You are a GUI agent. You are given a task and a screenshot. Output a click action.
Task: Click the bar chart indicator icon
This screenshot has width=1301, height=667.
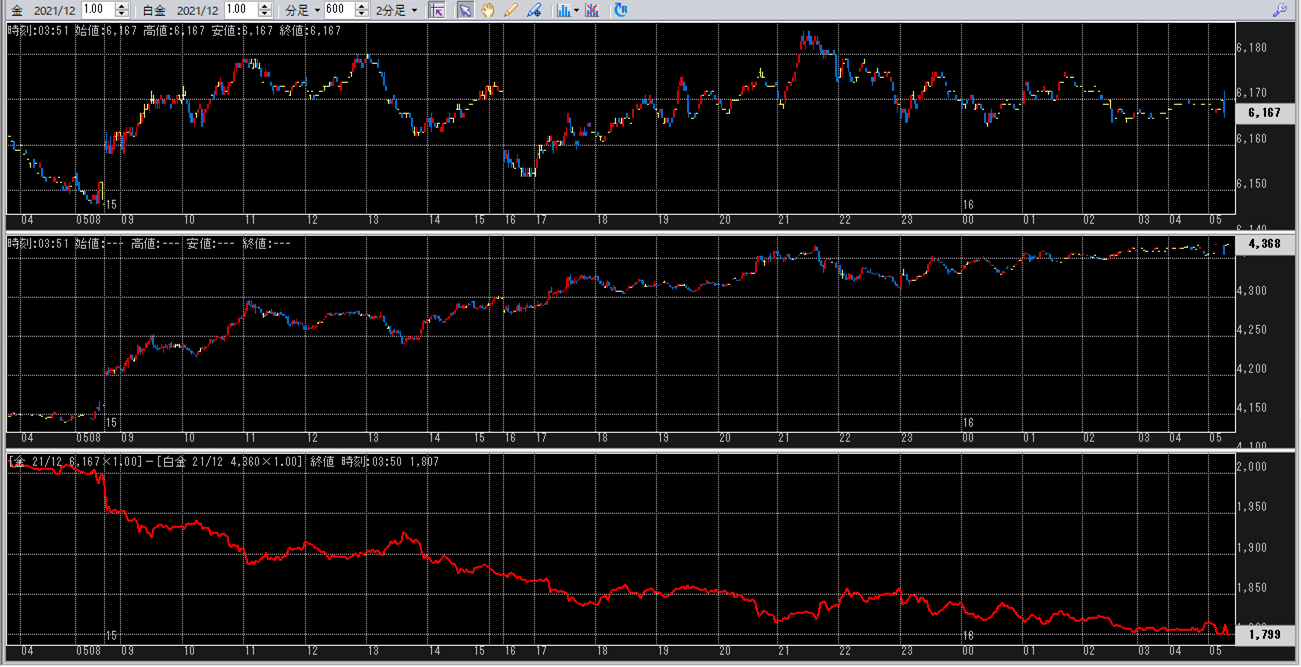564,10
